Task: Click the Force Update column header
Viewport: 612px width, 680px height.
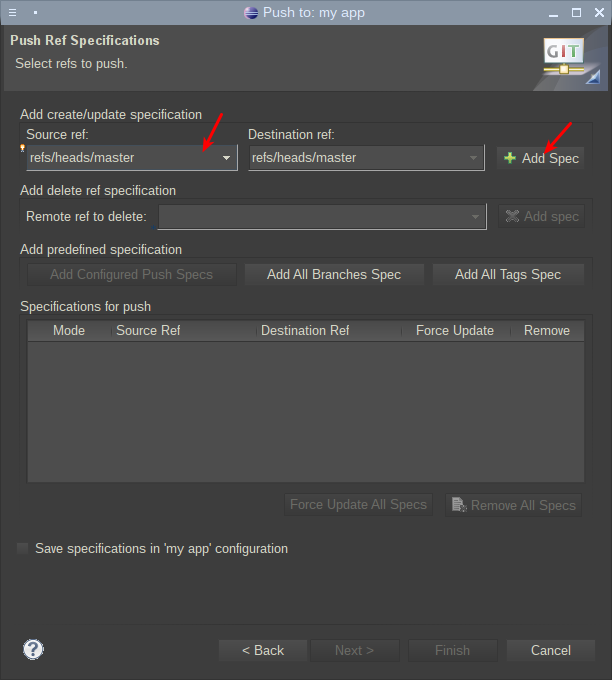Action: [x=455, y=330]
